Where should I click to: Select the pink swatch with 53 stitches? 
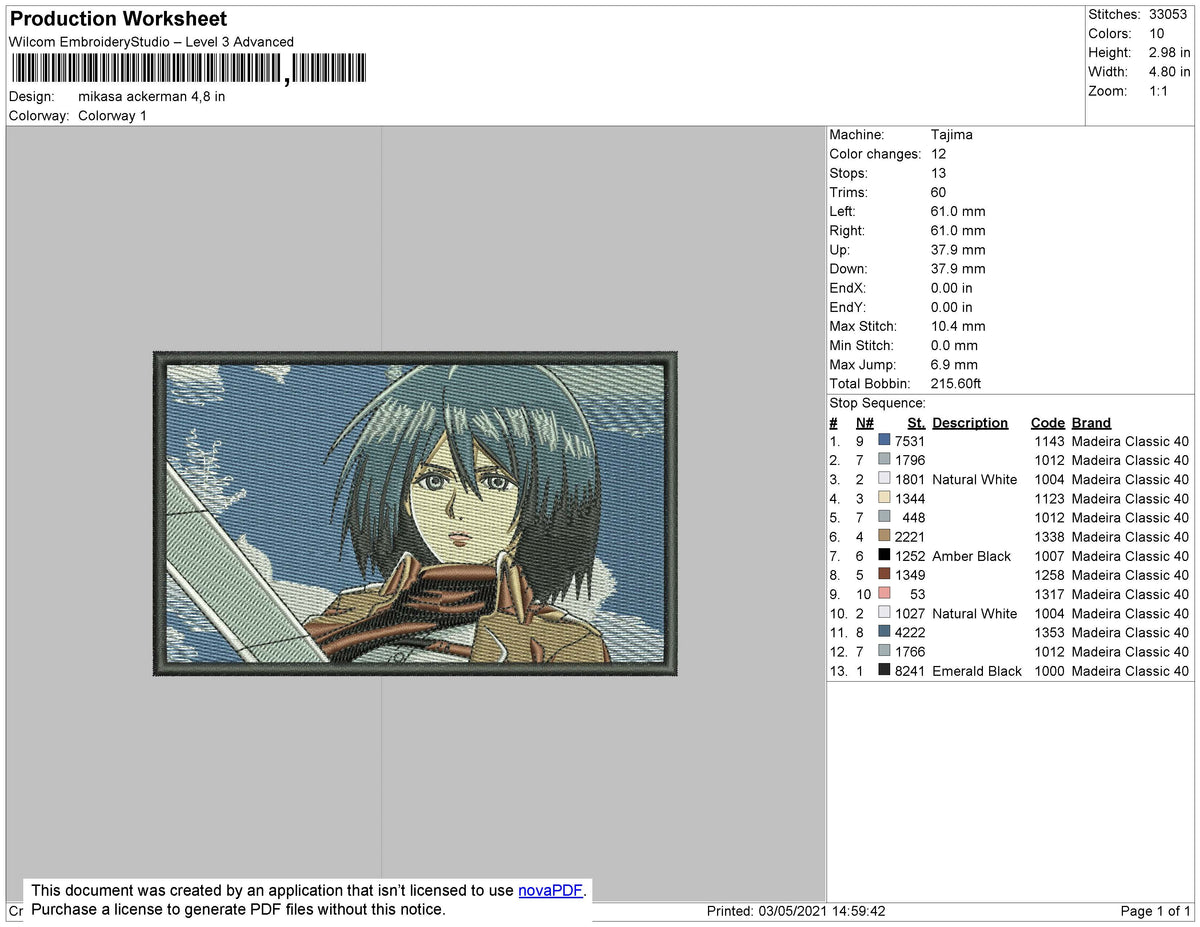point(884,593)
